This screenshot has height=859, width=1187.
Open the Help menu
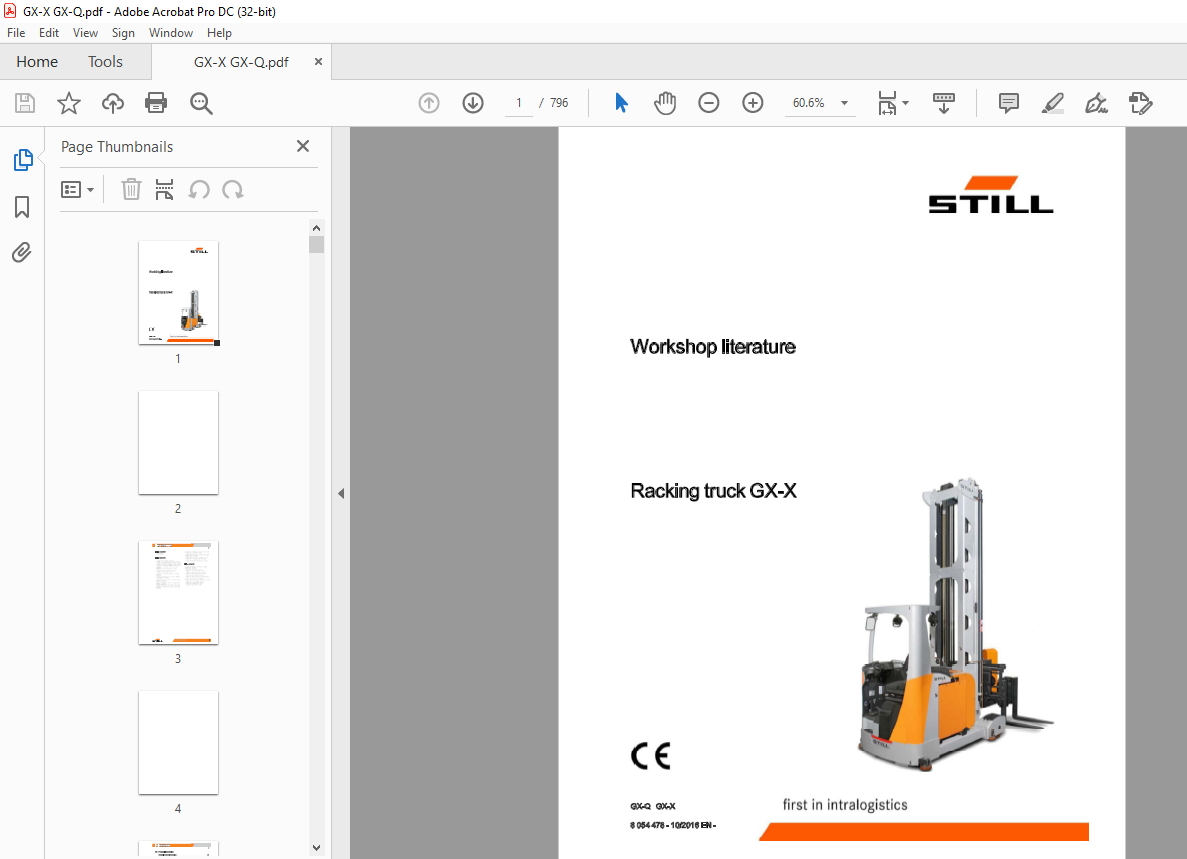(219, 33)
